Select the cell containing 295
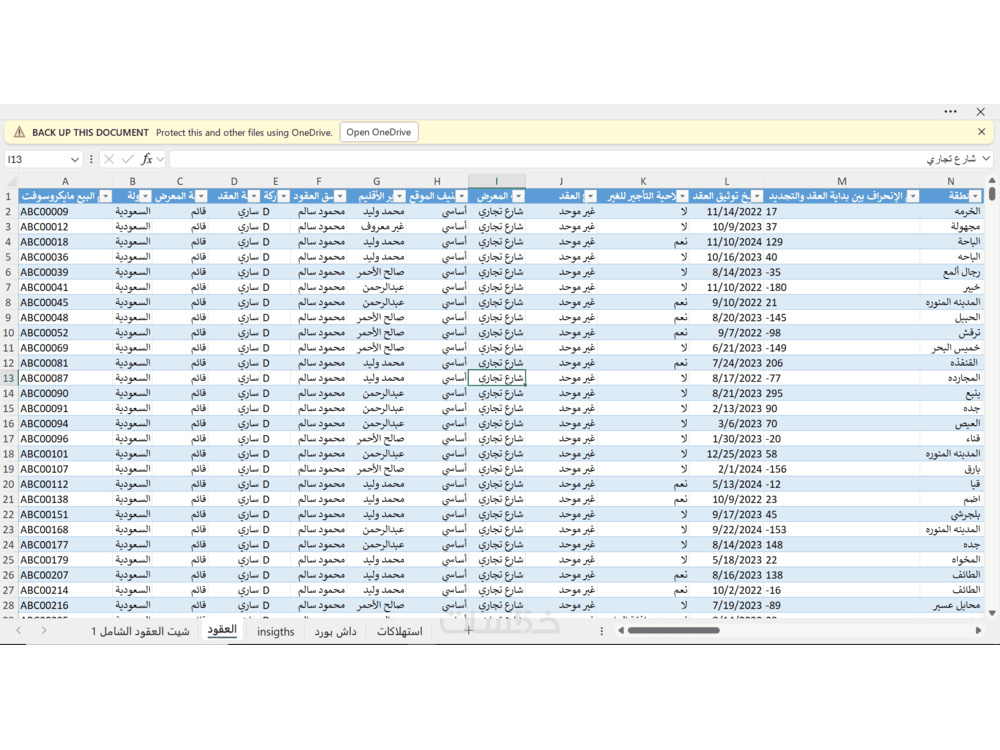The image size is (1000, 750). (842, 393)
